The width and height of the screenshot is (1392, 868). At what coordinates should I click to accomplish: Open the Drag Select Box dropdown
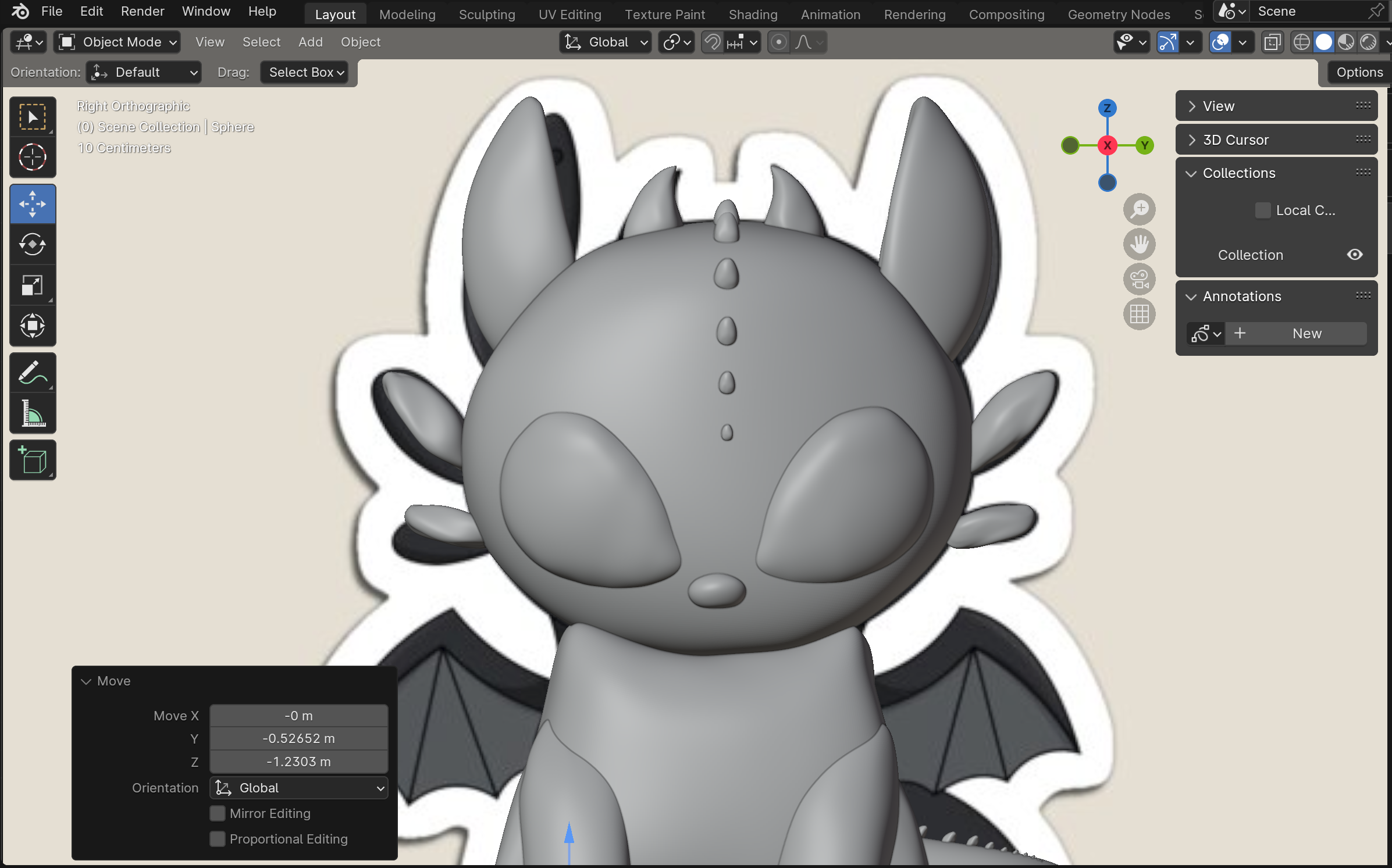(x=304, y=72)
